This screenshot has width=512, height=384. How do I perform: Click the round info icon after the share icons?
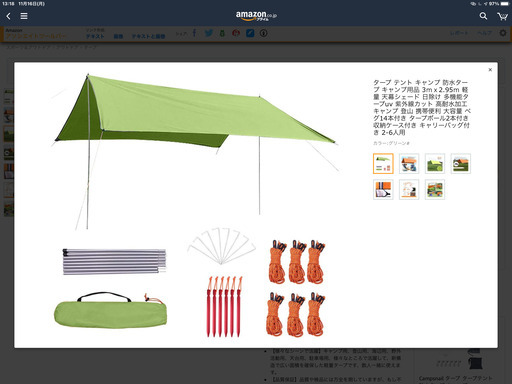pyautogui.click(x=264, y=33)
